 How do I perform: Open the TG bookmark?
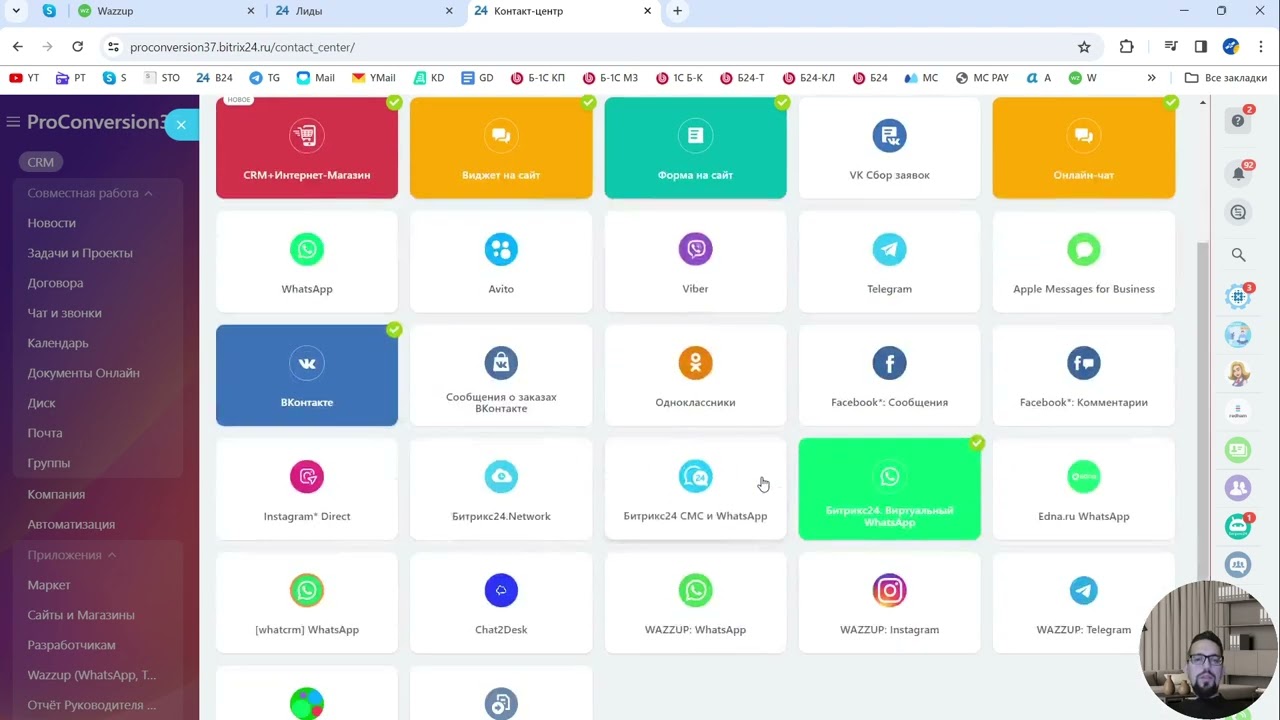(265, 77)
